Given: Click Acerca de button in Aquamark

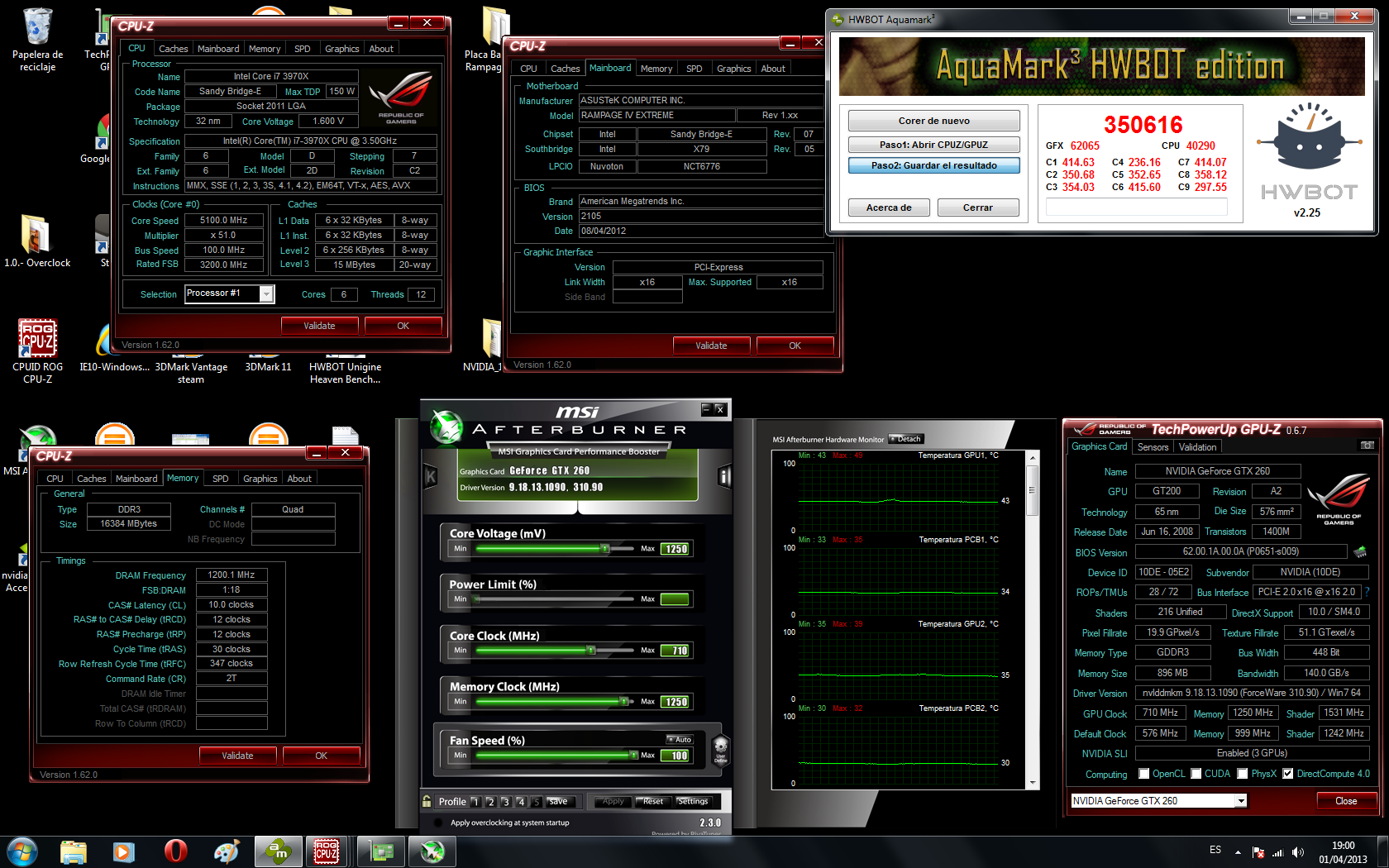Looking at the screenshot, I should tap(889, 207).
